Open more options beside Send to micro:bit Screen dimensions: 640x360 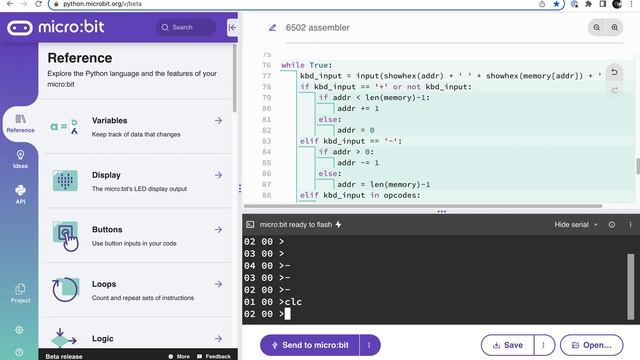click(x=369, y=345)
